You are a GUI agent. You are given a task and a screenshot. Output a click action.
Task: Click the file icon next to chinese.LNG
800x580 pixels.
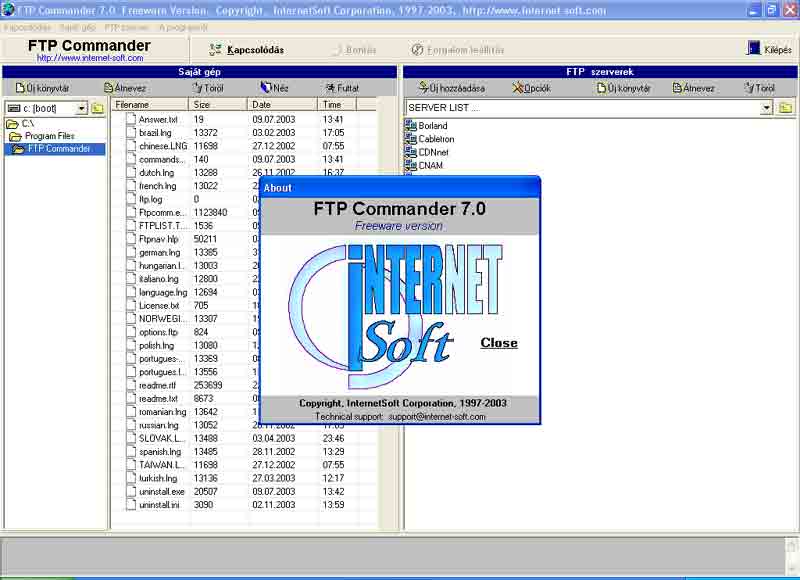click(x=131, y=146)
